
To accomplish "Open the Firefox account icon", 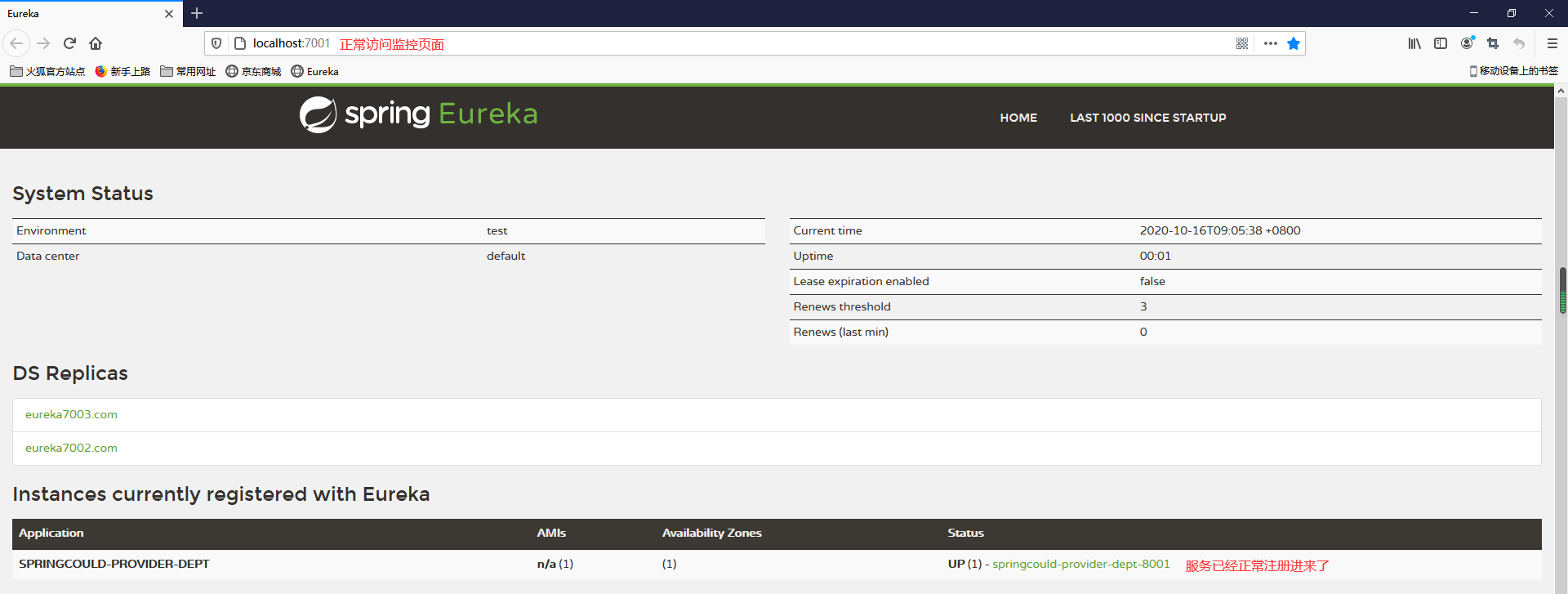I will click(1468, 42).
